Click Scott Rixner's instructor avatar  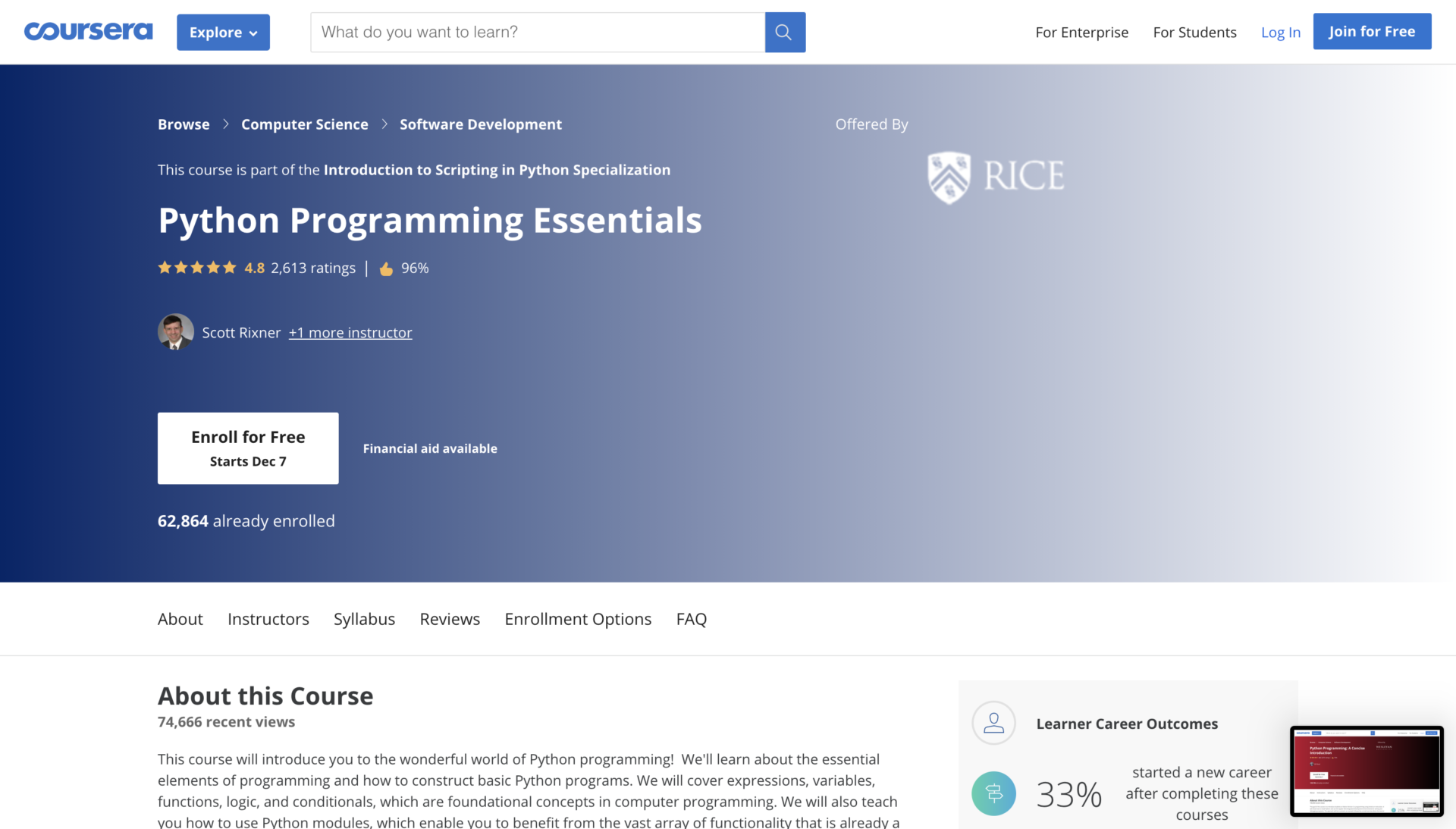pyautogui.click(x=175, y=332)
